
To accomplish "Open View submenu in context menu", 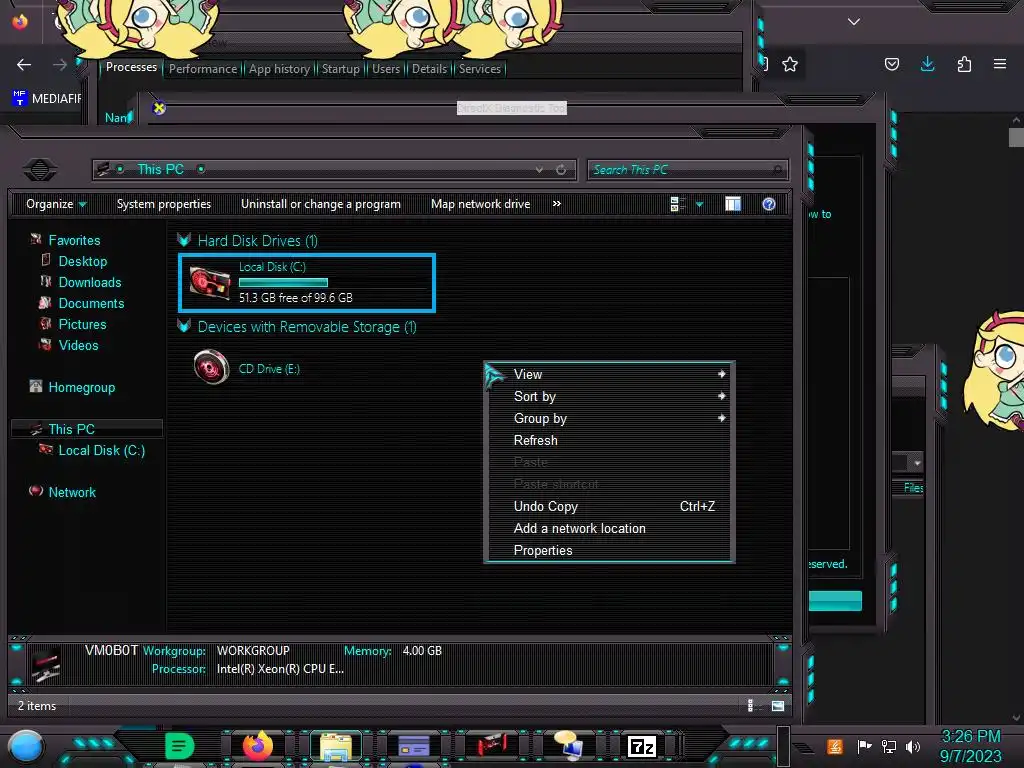I will 609,374.
